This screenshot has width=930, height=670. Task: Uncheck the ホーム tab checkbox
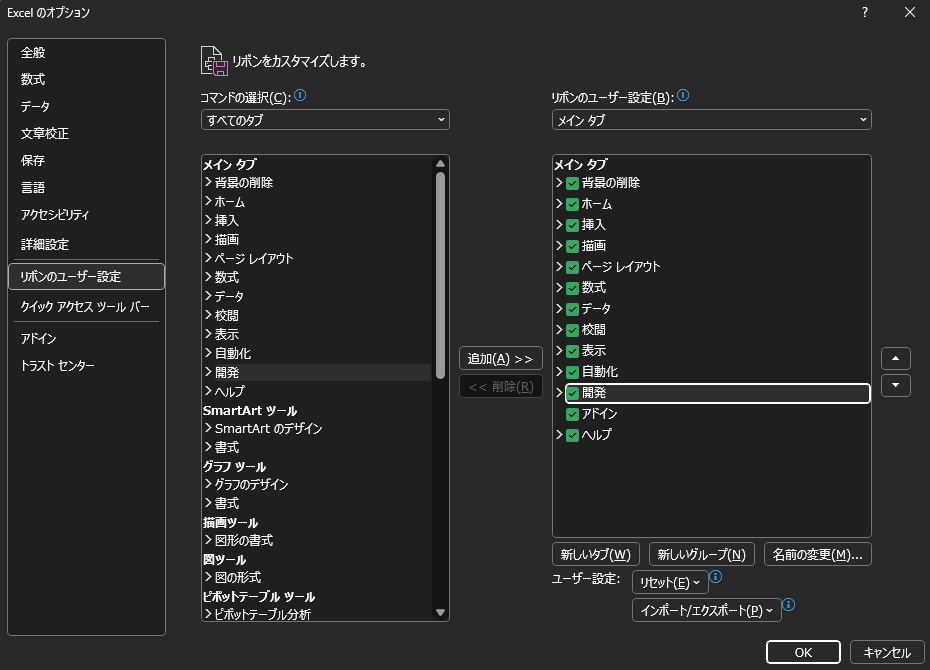pyautogui.click(x=572, y=205)
